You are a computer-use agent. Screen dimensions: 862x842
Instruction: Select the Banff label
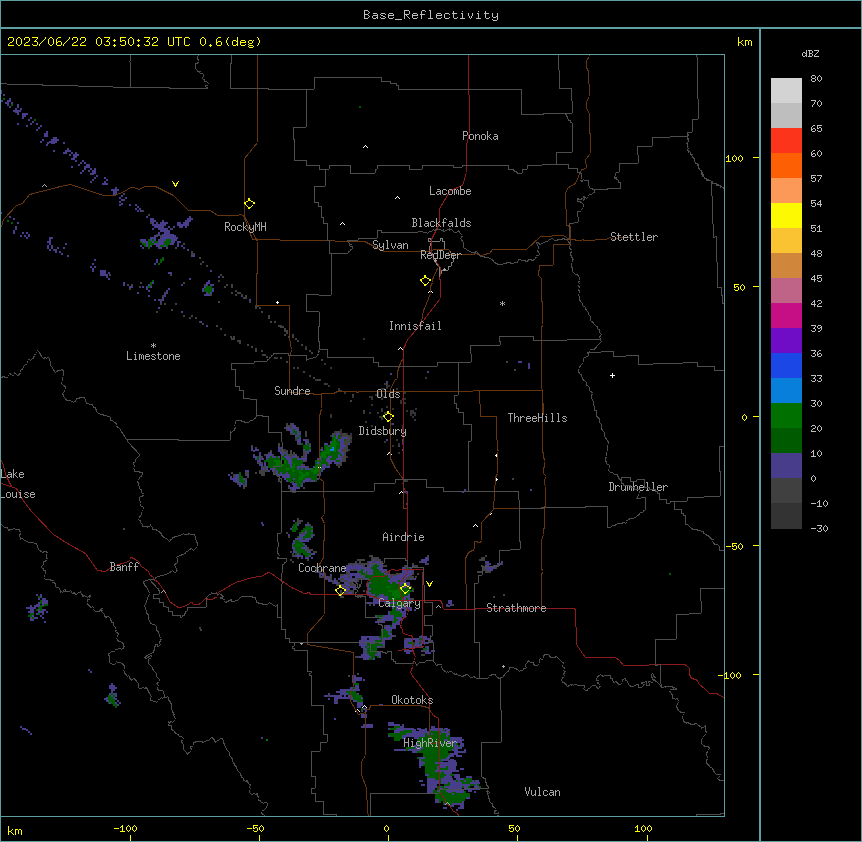[124, 567]
